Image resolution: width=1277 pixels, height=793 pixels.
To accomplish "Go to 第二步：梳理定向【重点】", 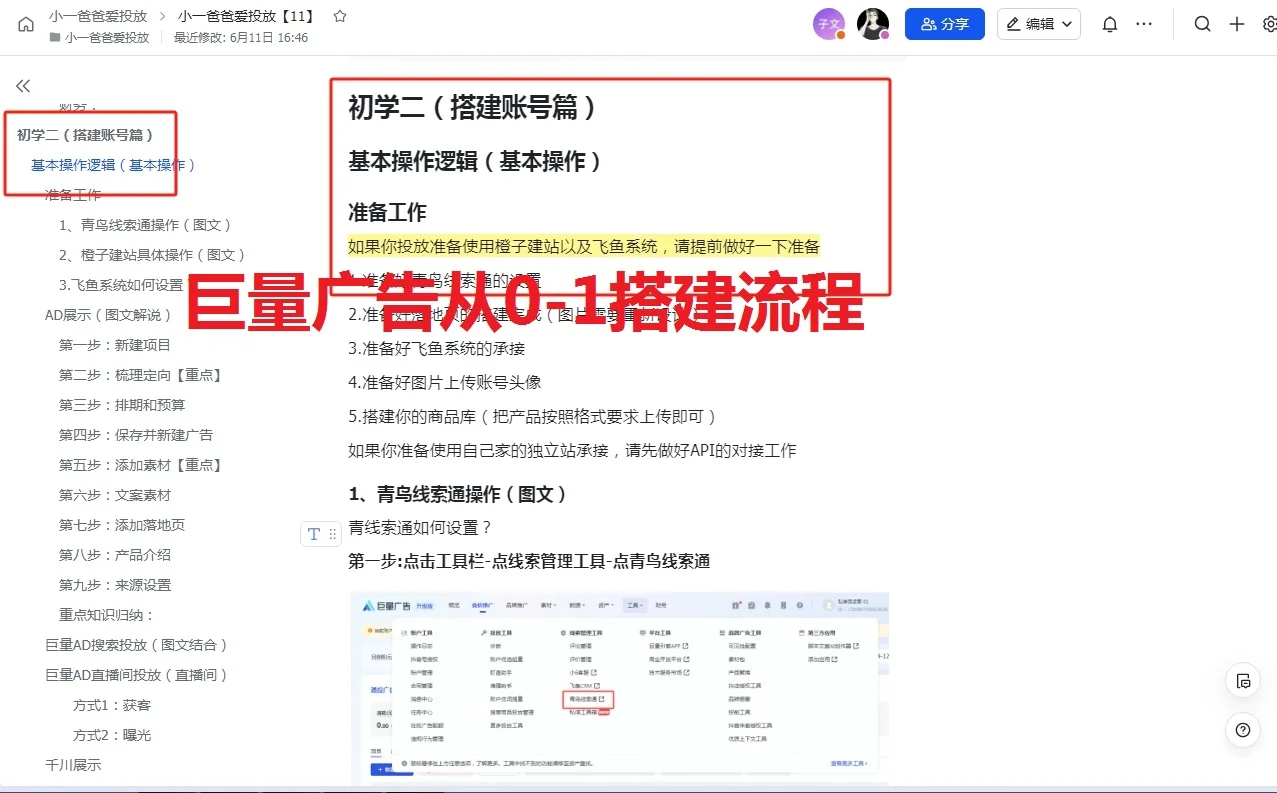I will pos(141,375).
